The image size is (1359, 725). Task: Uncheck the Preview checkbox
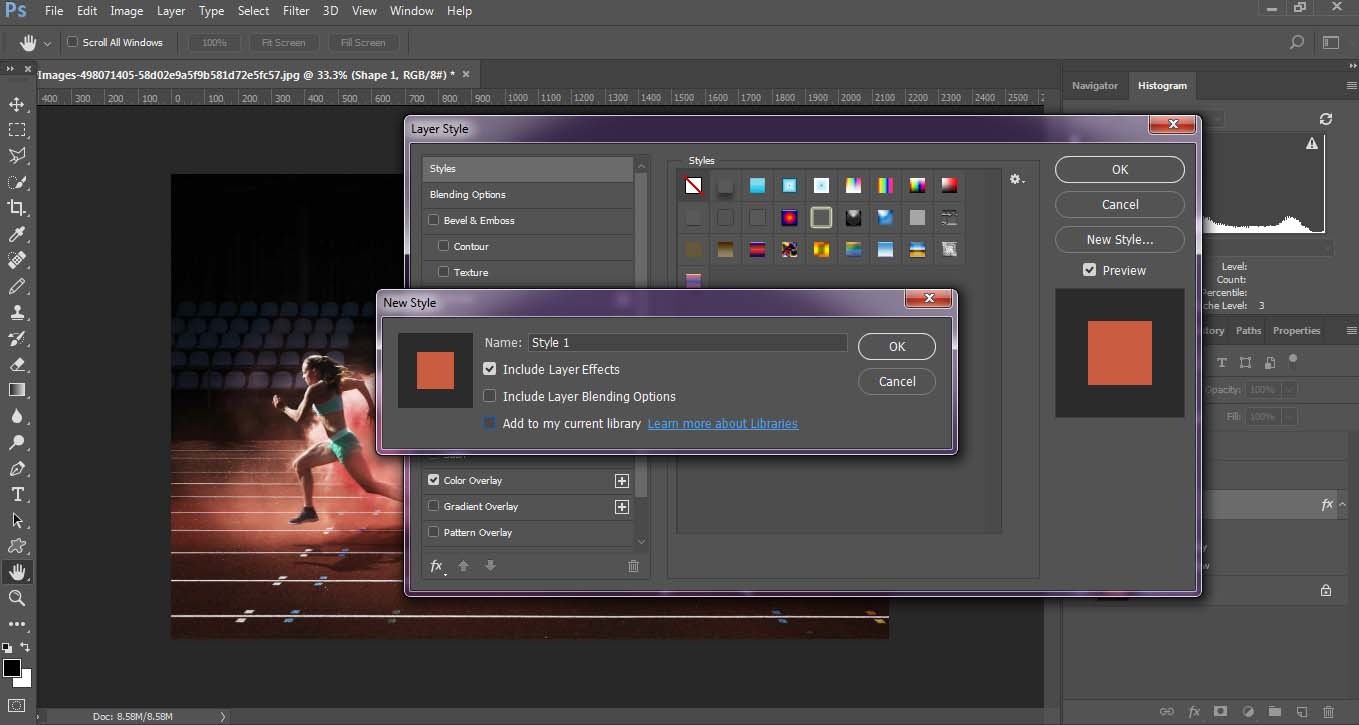point(1090,270)
